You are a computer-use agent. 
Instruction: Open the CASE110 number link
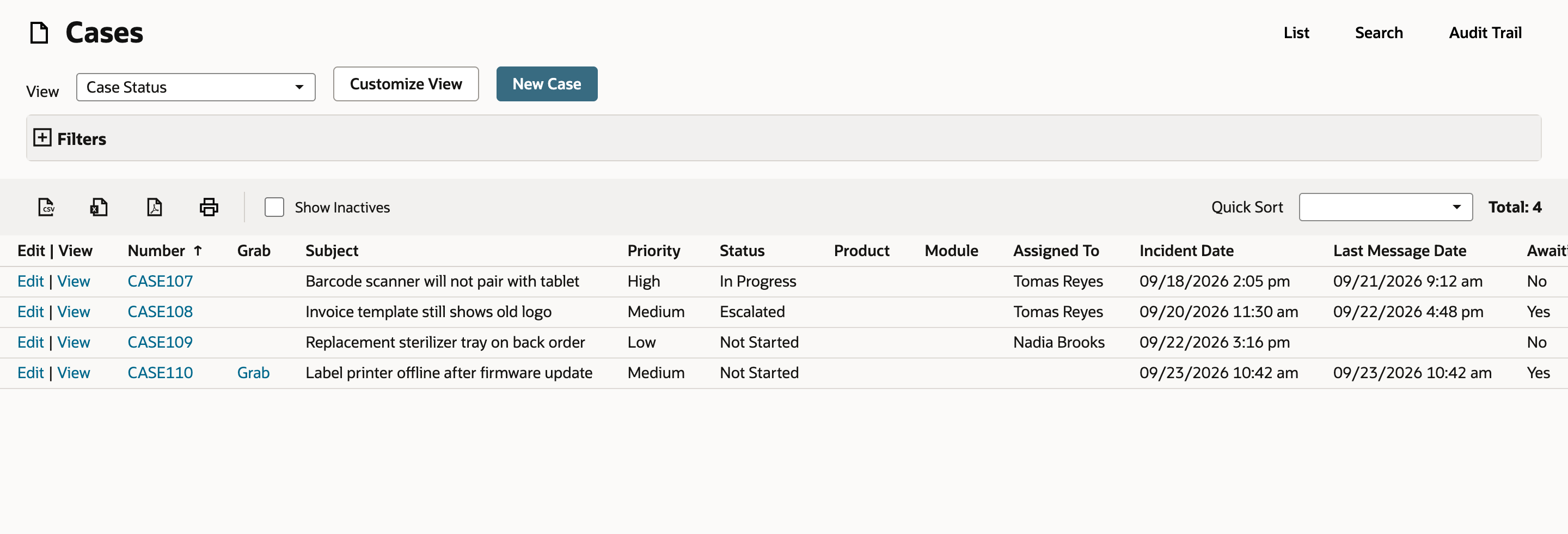[160, 373]
